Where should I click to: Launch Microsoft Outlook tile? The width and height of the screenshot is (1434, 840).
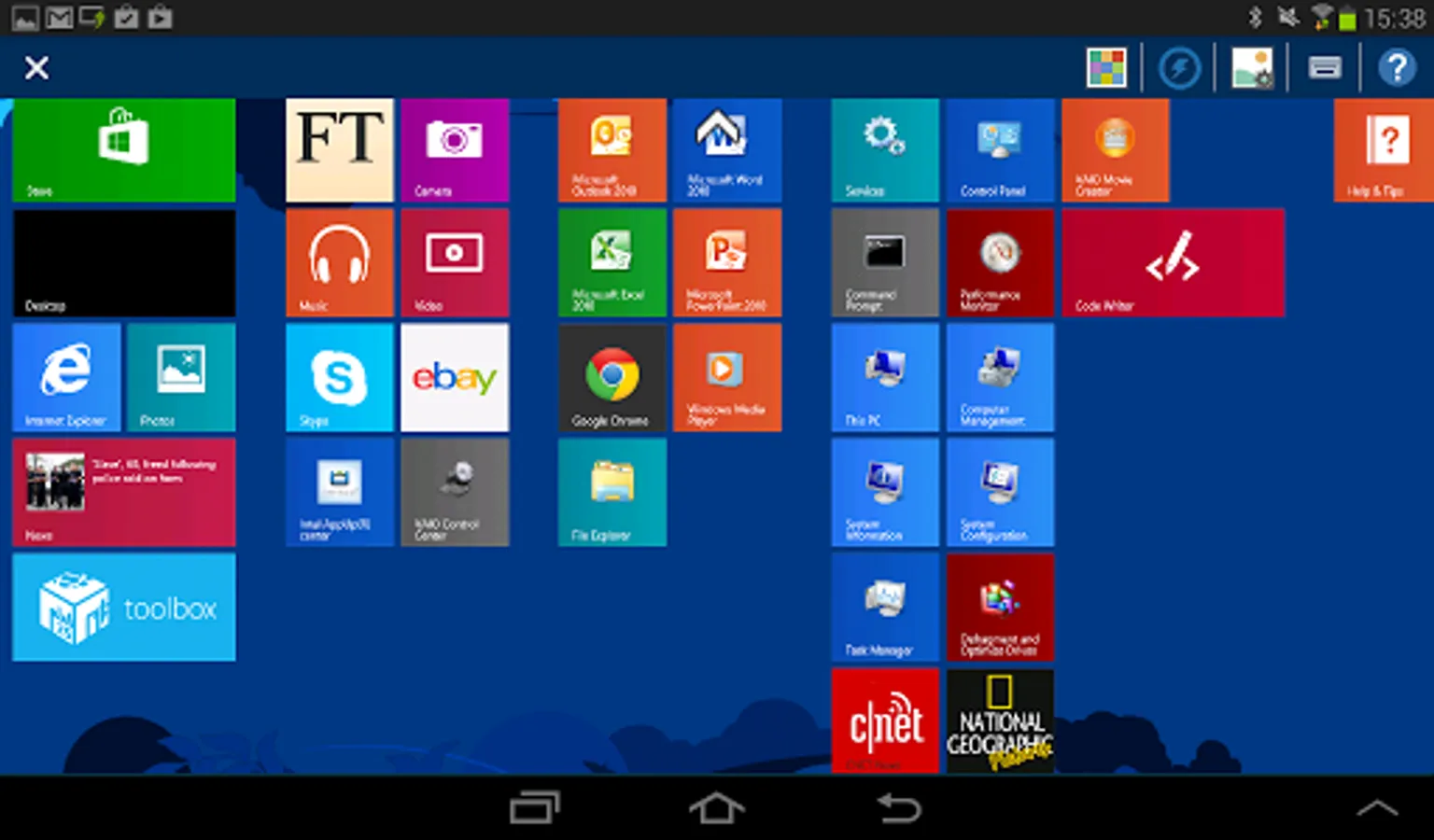pos(612,150)
